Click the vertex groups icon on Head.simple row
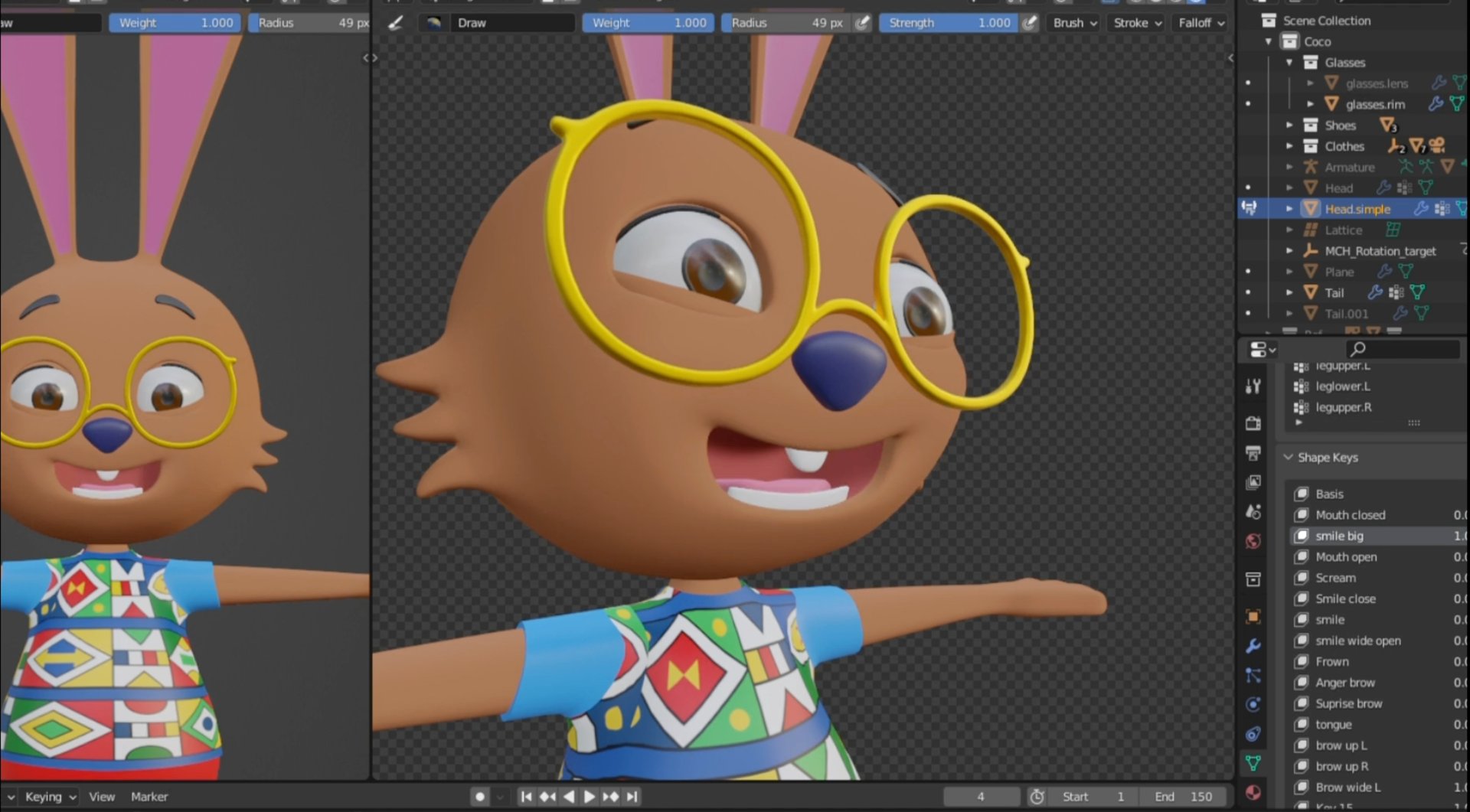The width and height of the screenshot is (1470, 812). (x=1442, y=208)
